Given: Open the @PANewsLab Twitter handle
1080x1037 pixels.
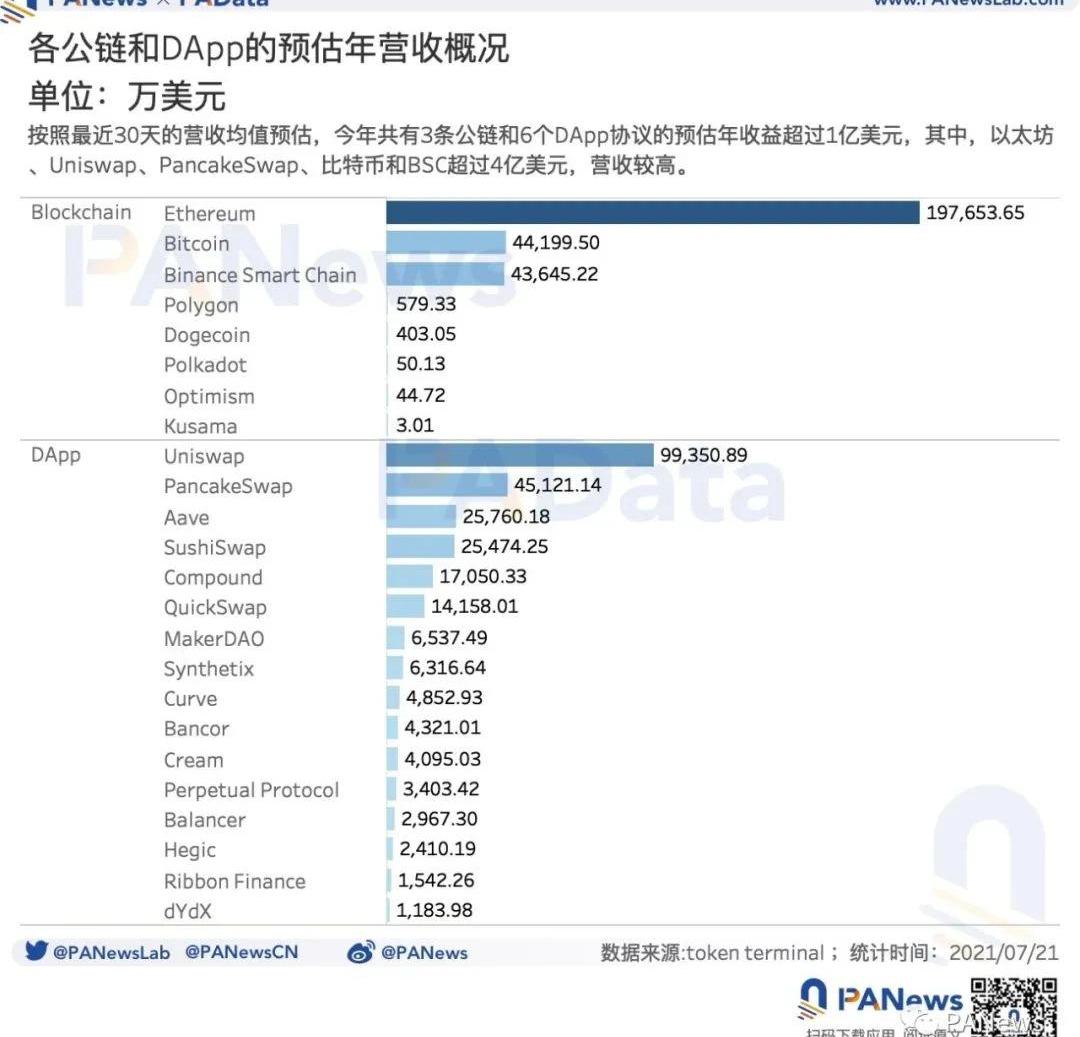Looking at the screenshot, I should pyautogui.click(x=111, y=952).
